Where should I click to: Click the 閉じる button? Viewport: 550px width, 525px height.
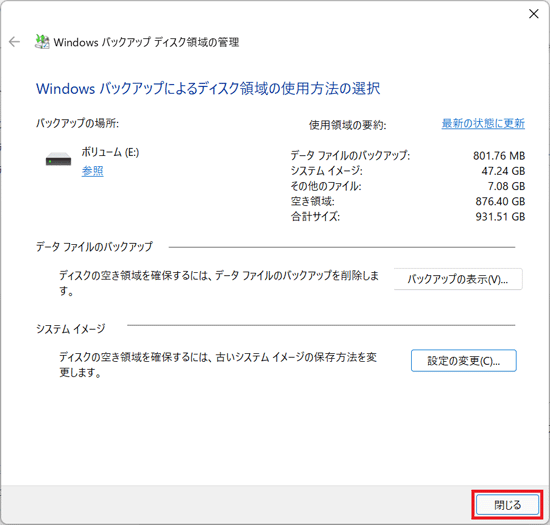(507, 505)
